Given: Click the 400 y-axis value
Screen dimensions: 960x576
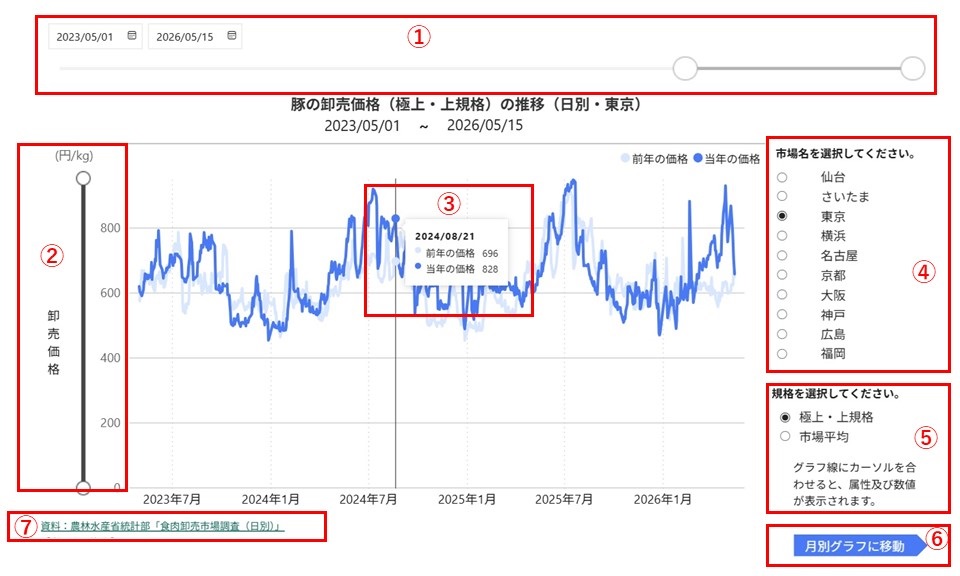Looking at the screenshot, I should click(110, 358).
